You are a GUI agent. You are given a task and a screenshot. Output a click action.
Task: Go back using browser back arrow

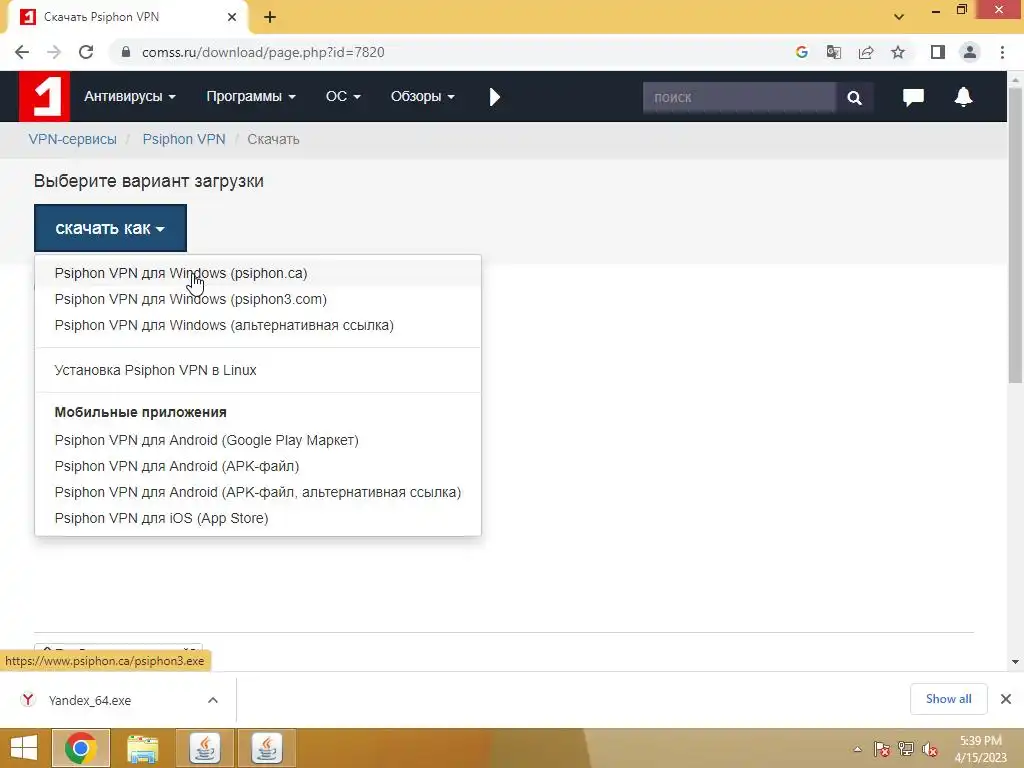22,52
